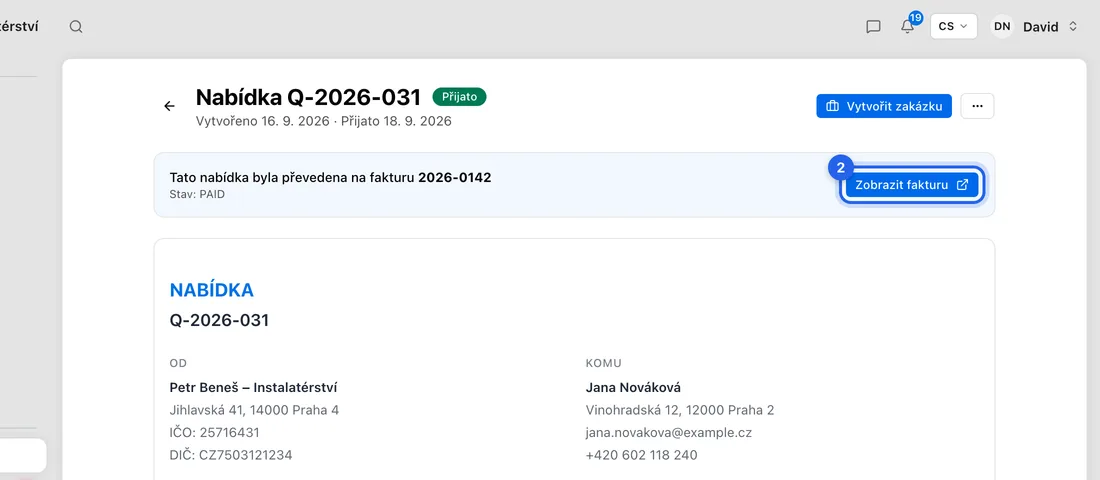The image size is (1100, 480).
Task: Click the blue NABÍDKA heading
Action: click(212, 290)
